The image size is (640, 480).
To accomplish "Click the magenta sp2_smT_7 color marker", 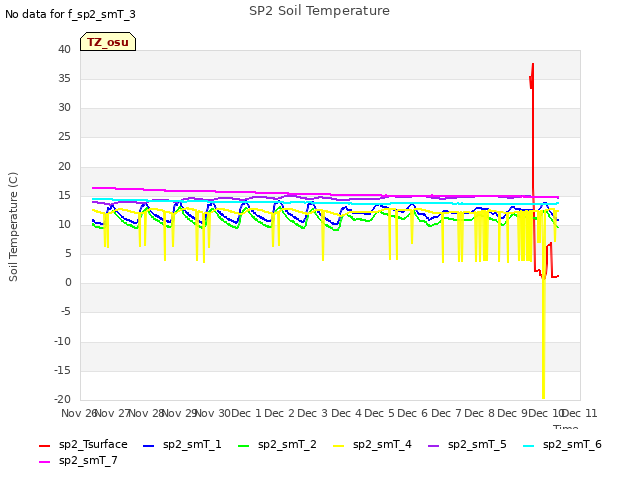I will click(44, 462).
